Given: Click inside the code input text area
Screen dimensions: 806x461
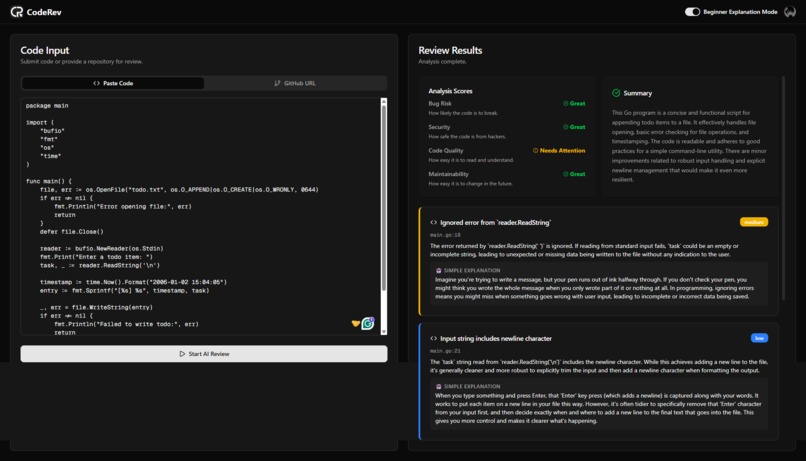Looking at the screenshot, I should pyautogui.click(x=200, y=216).
